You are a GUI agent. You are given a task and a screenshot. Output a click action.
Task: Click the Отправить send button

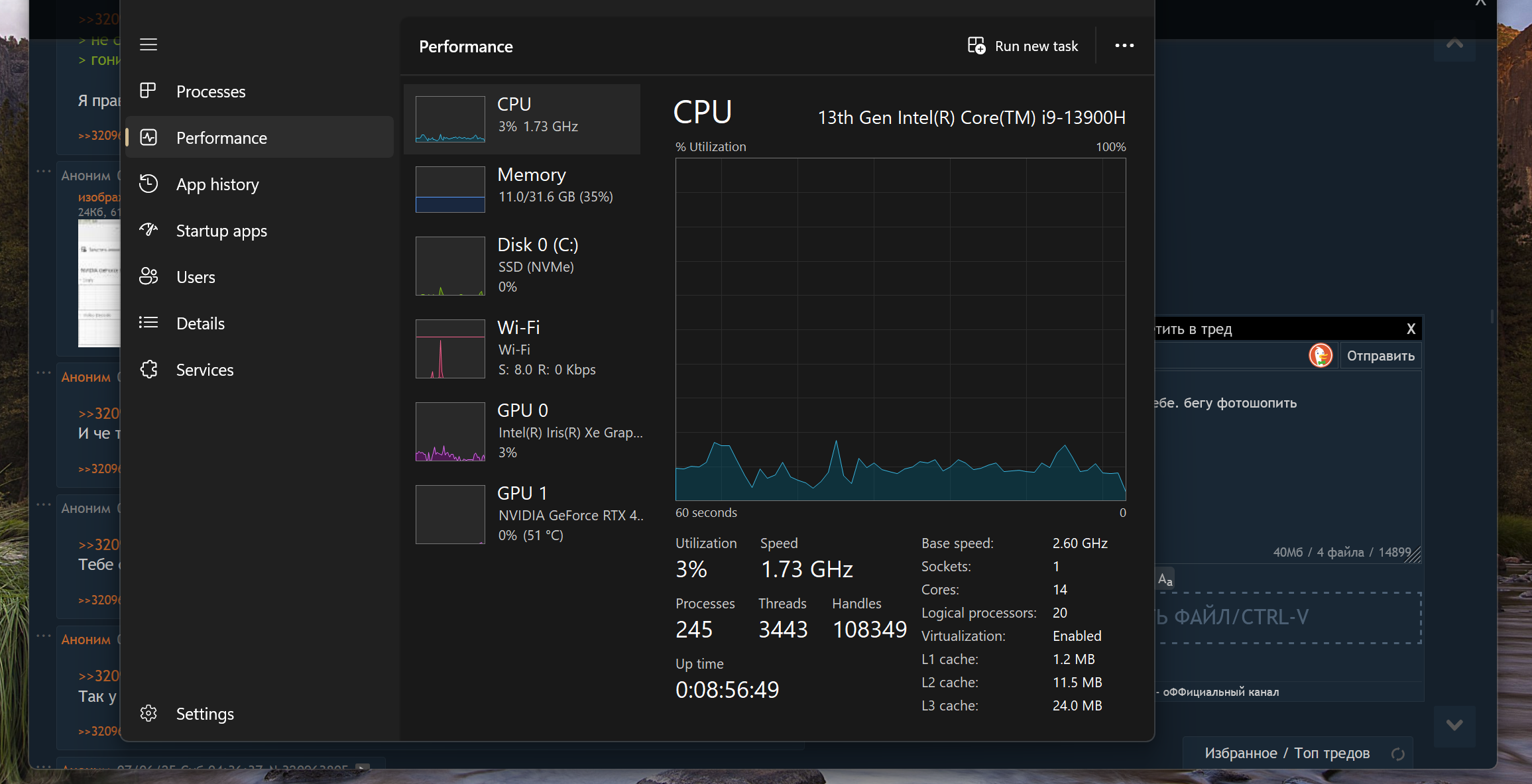[1380, 356]
